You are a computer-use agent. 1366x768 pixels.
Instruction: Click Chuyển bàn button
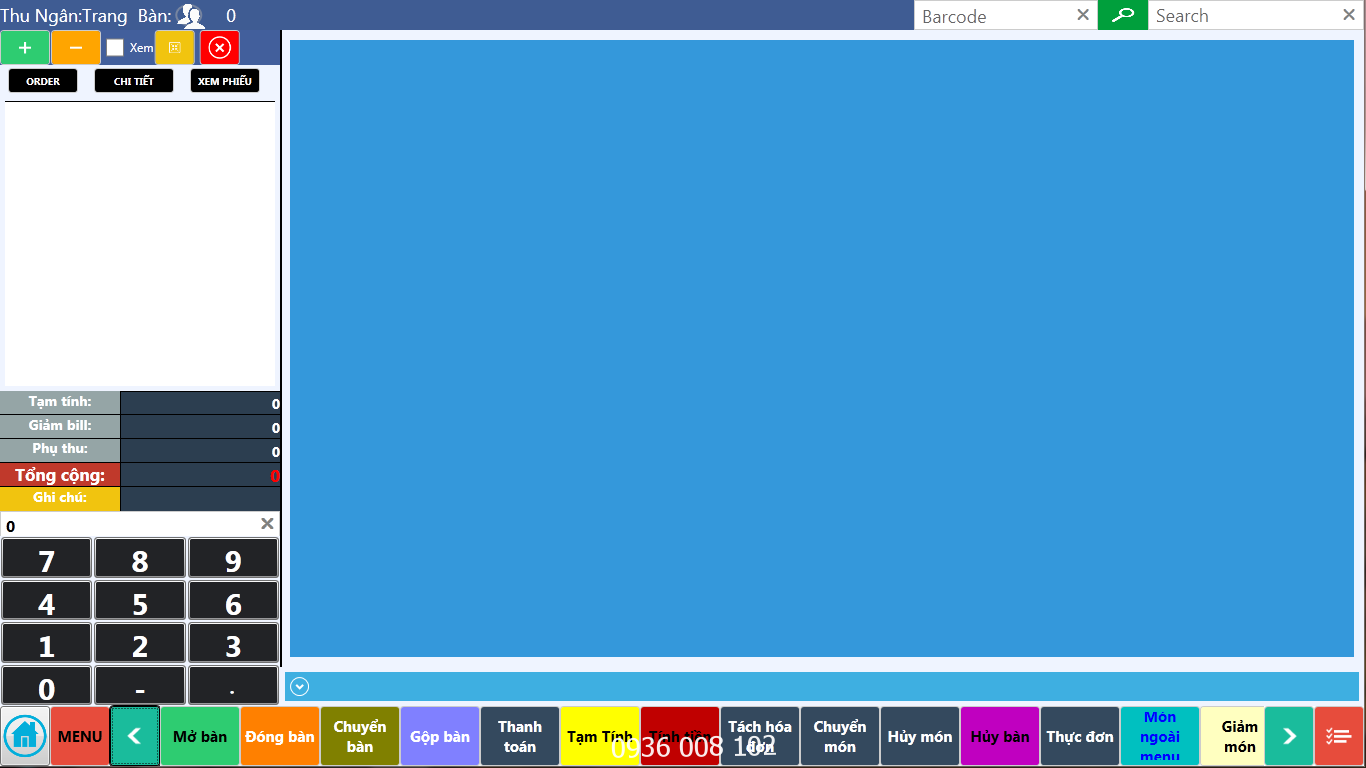(360, 737)
